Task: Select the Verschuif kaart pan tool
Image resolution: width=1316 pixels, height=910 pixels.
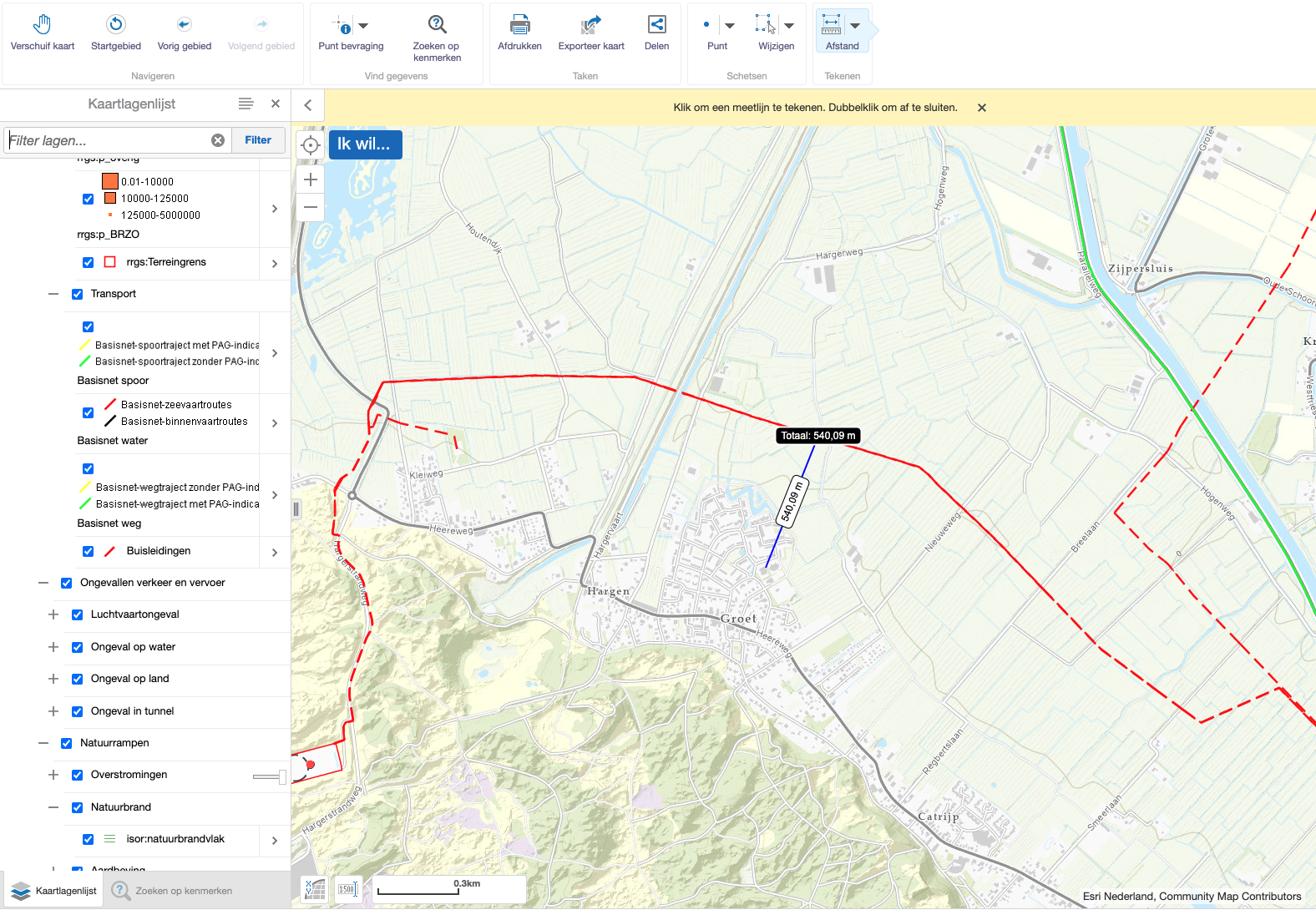Action: [x=43, y=33]
